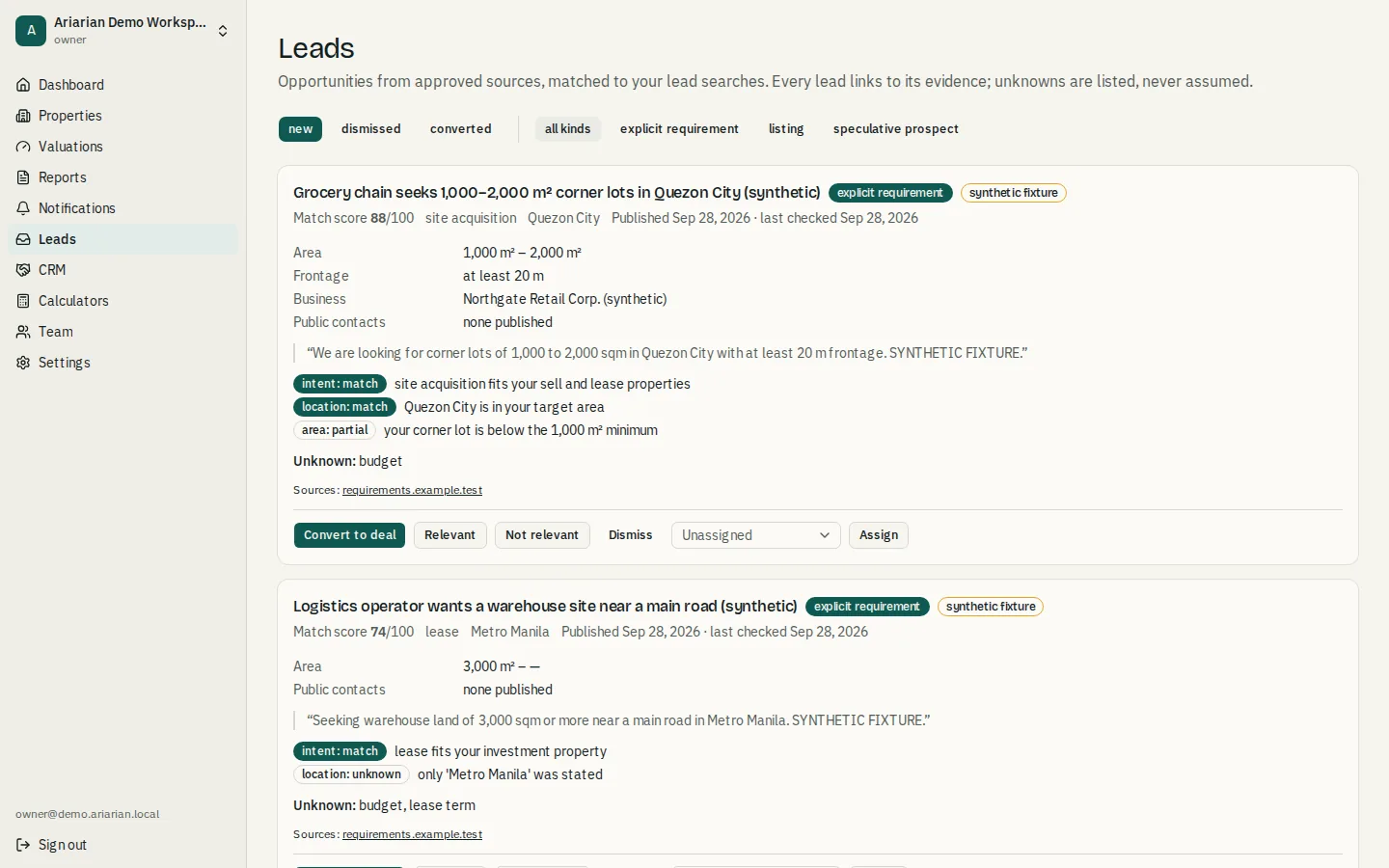1389x868 pixels.
Task: Click the Valuations gauge icon
Action: pos(23,147)
